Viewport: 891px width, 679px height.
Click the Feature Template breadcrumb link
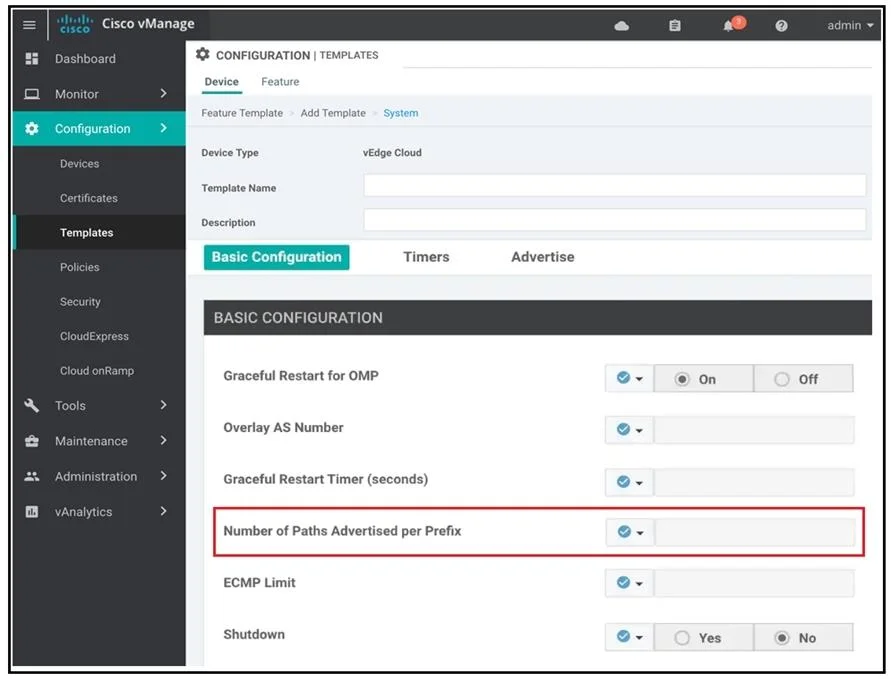(x=242, y=113)
